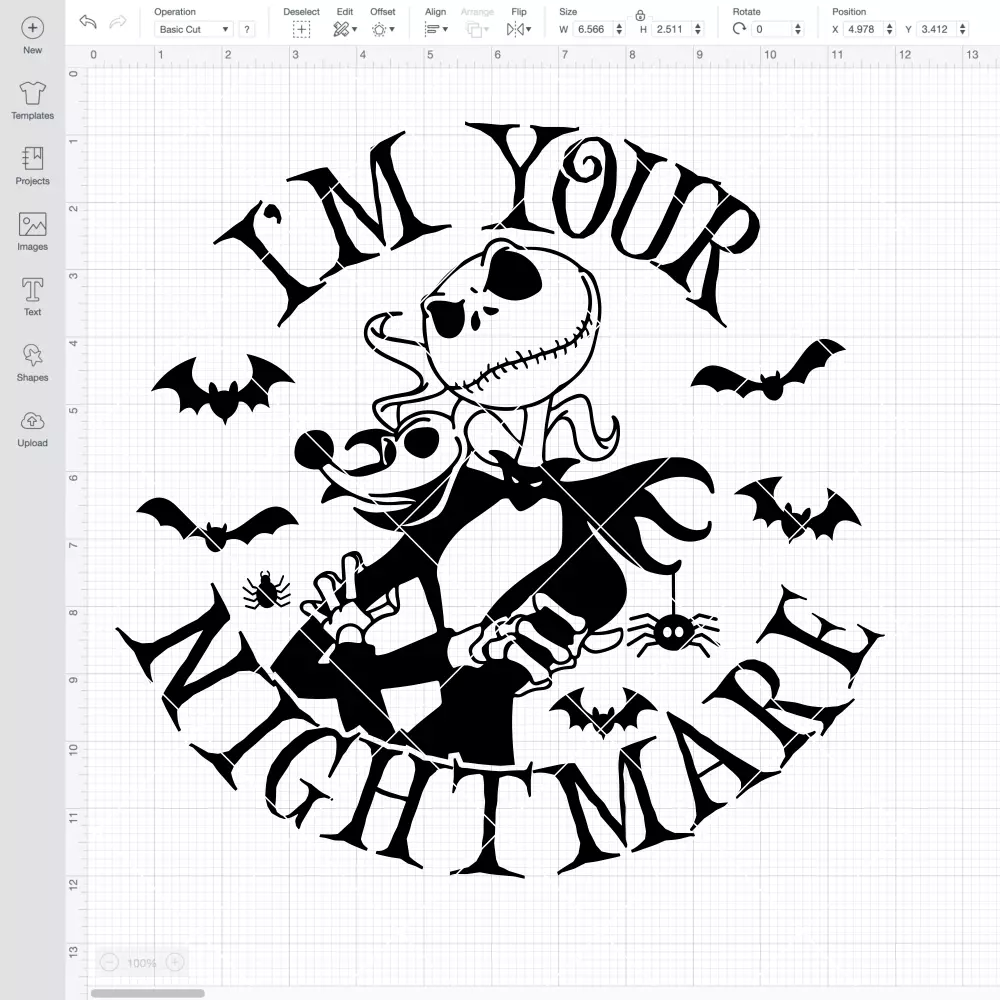
Task: Open the Projects panel
Action: click(33, 166)
